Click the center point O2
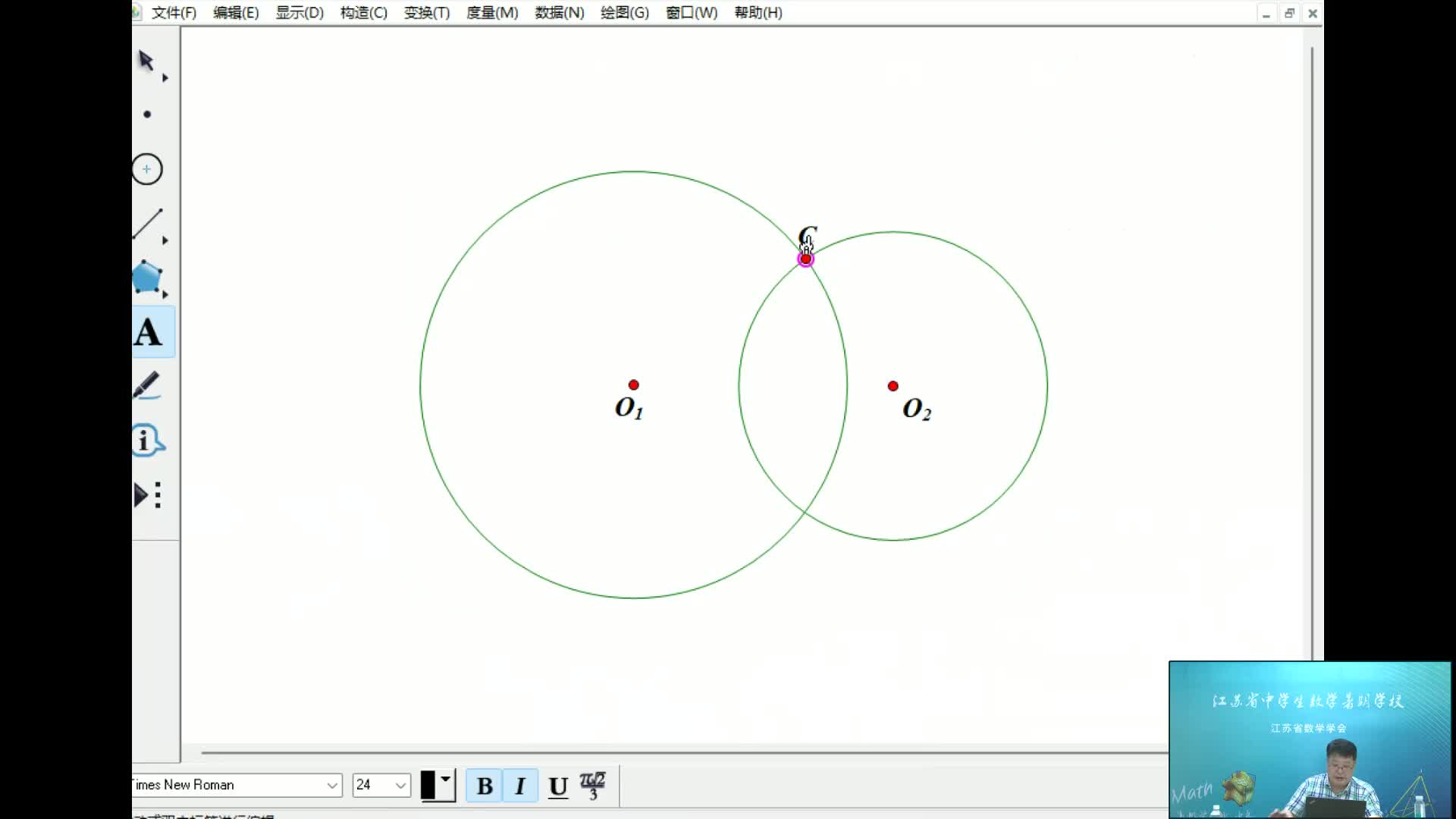1456x819 pixels. point(893,386)
